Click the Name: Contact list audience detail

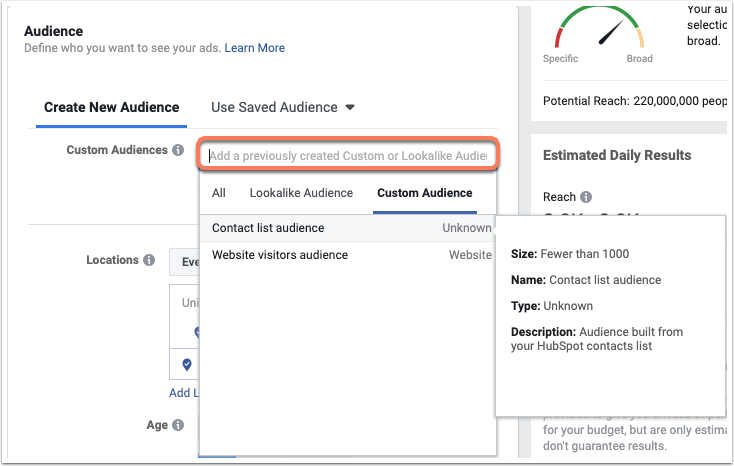586,280
